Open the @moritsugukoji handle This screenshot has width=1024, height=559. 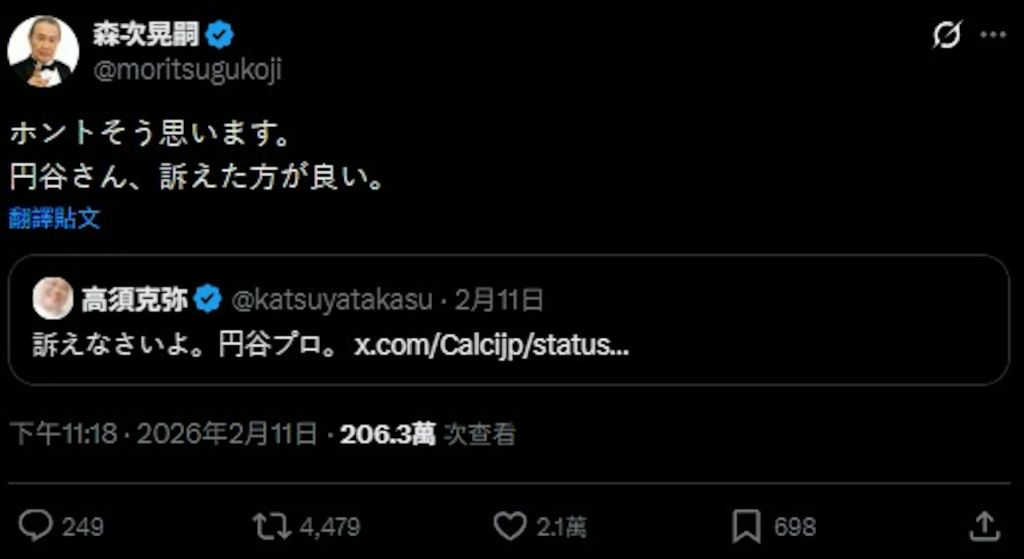coord(187,70)
